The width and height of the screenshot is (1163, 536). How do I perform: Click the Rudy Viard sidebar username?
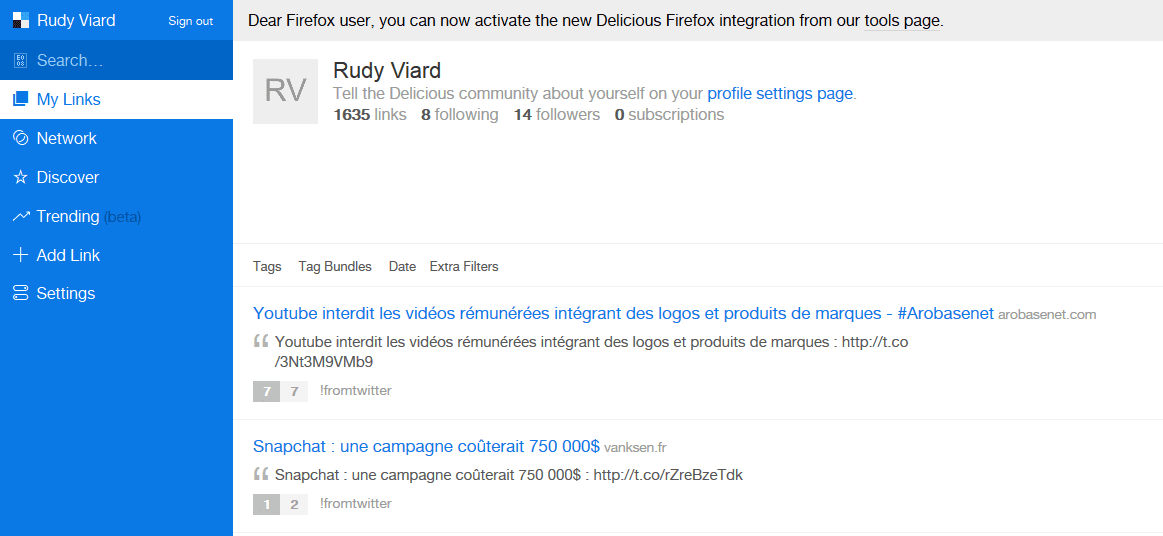pos(76,21)
